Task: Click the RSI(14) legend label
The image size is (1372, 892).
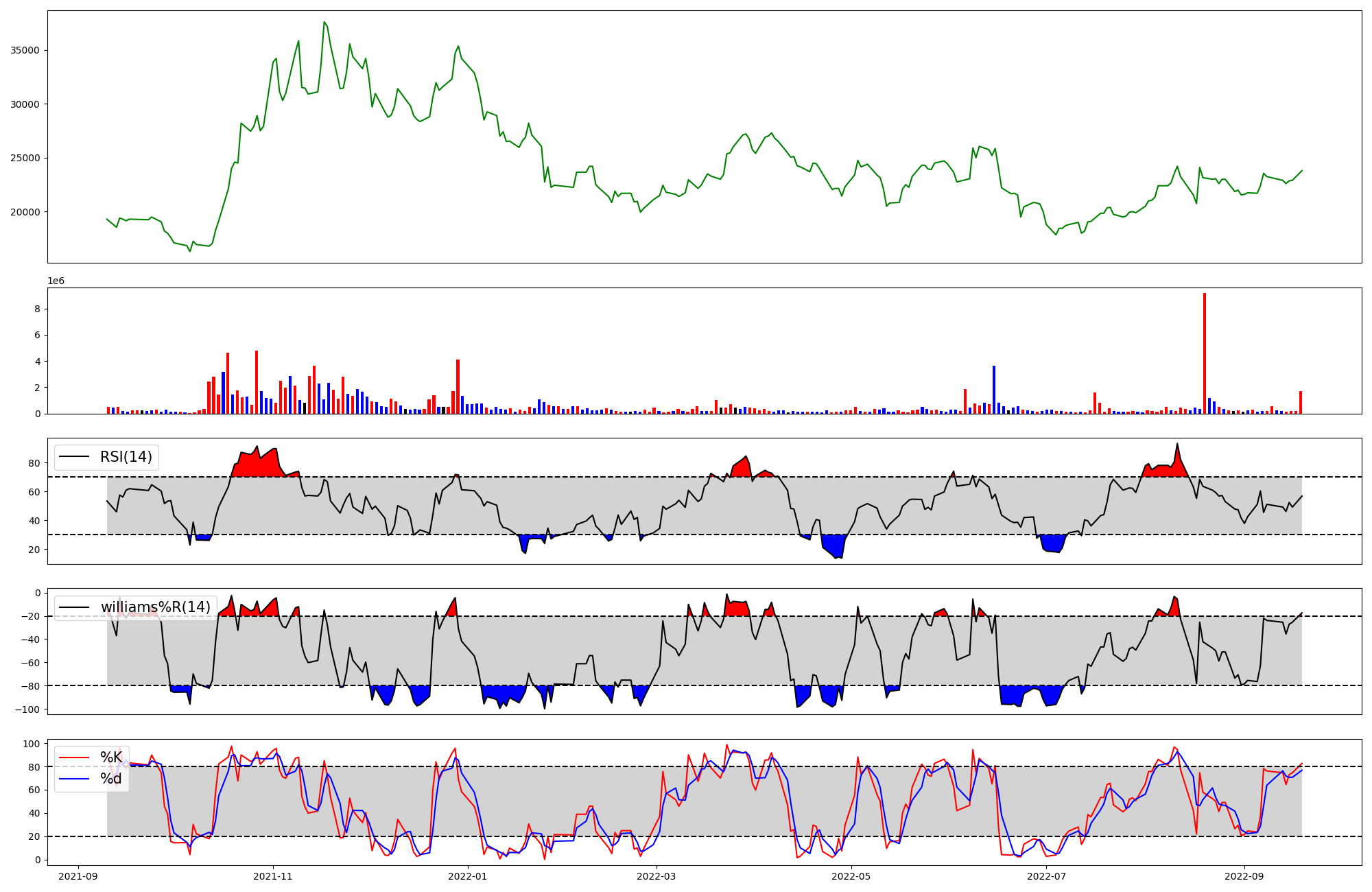Action: point(126,457)
